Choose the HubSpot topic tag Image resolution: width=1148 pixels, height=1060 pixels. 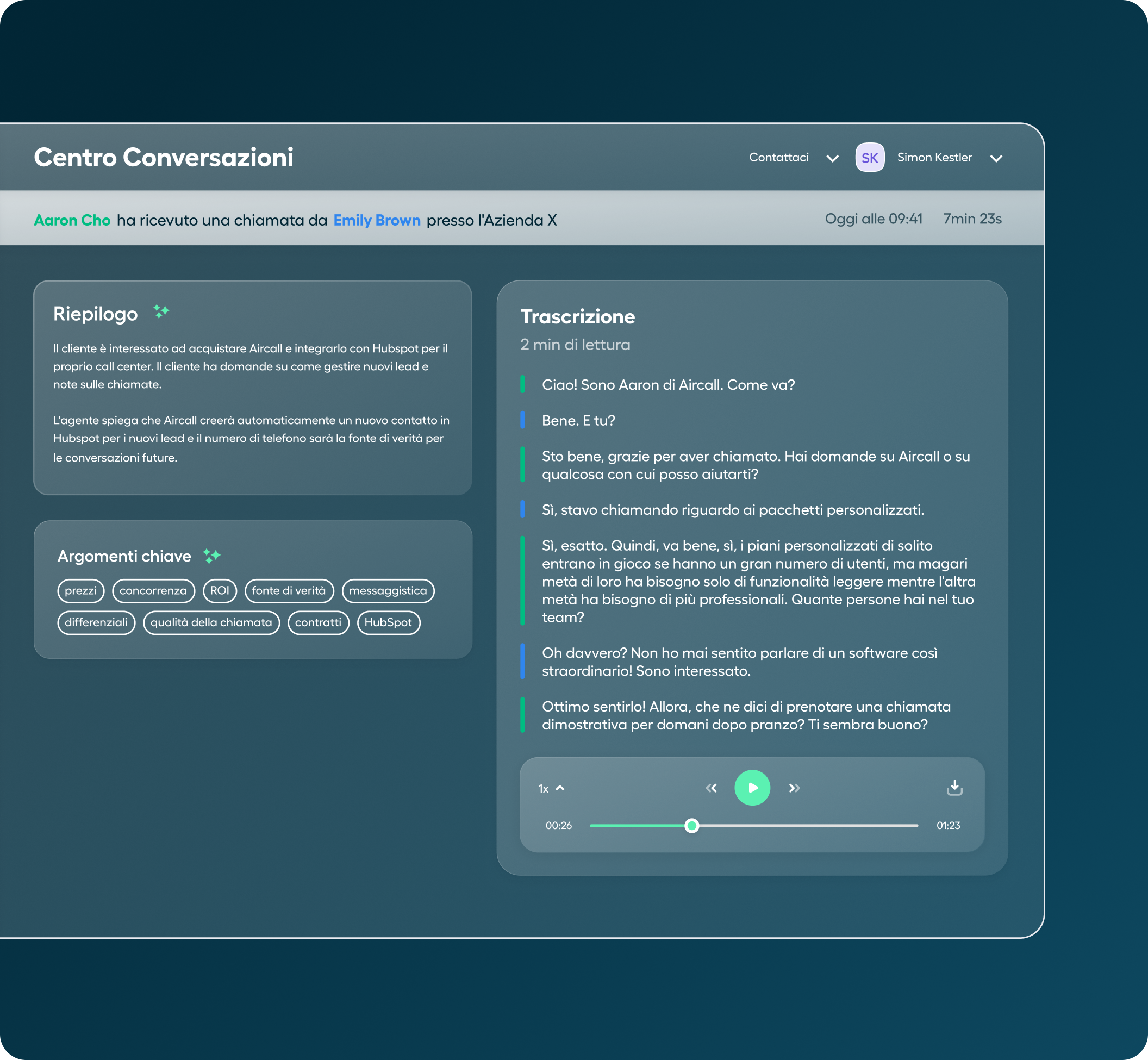click(389, 623)
